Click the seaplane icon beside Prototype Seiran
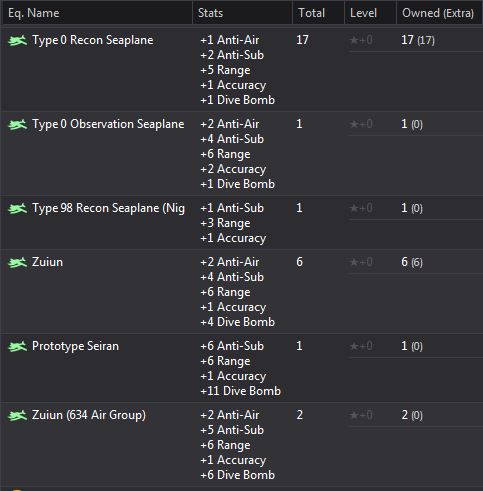This screenshot has width=483, height=491. [17, 347]
